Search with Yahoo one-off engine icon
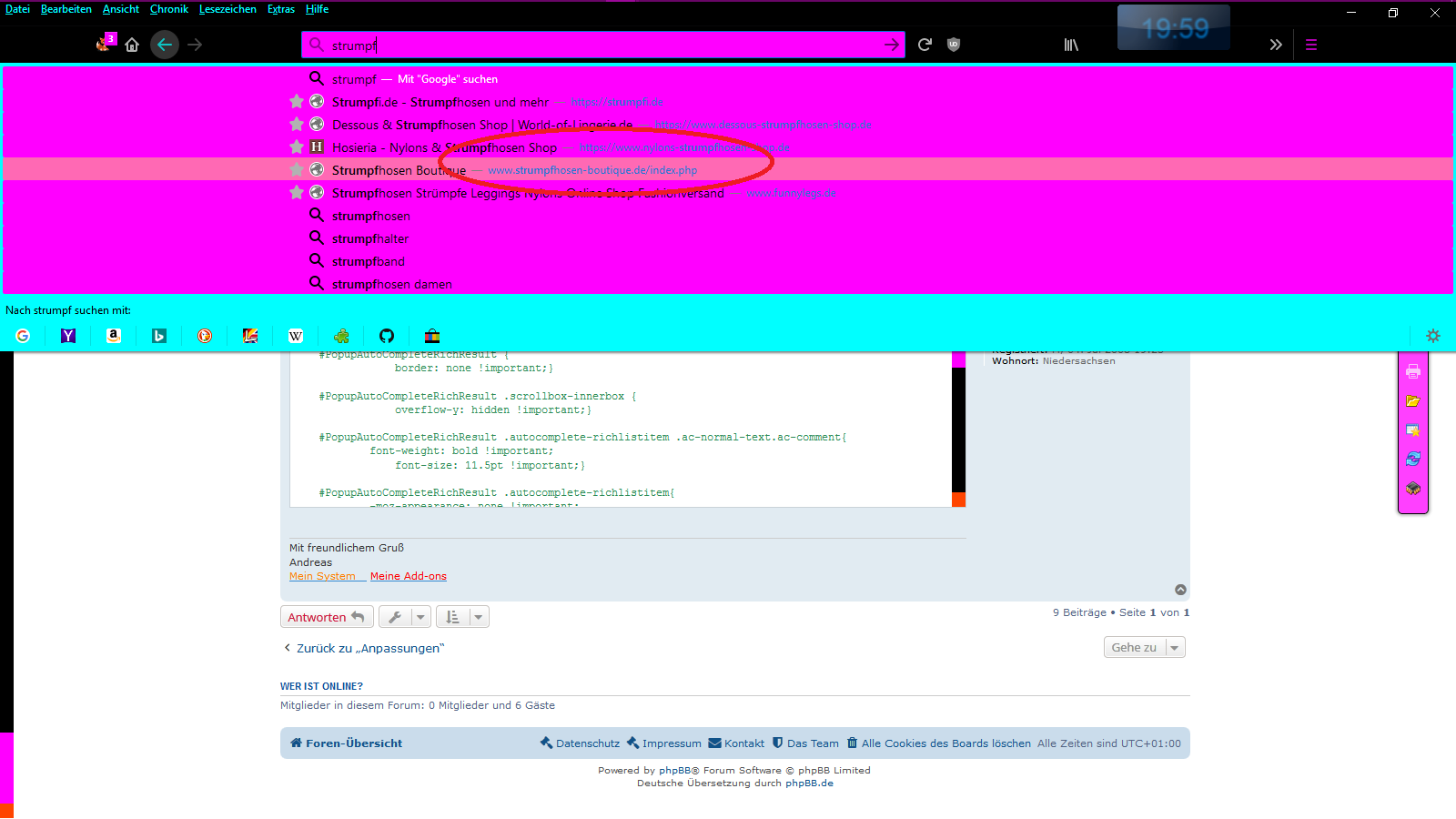 point(68,336)
